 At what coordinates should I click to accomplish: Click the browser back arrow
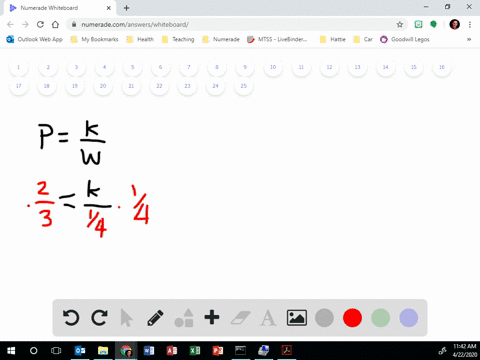pyautogui.click(x=10, y=24)
